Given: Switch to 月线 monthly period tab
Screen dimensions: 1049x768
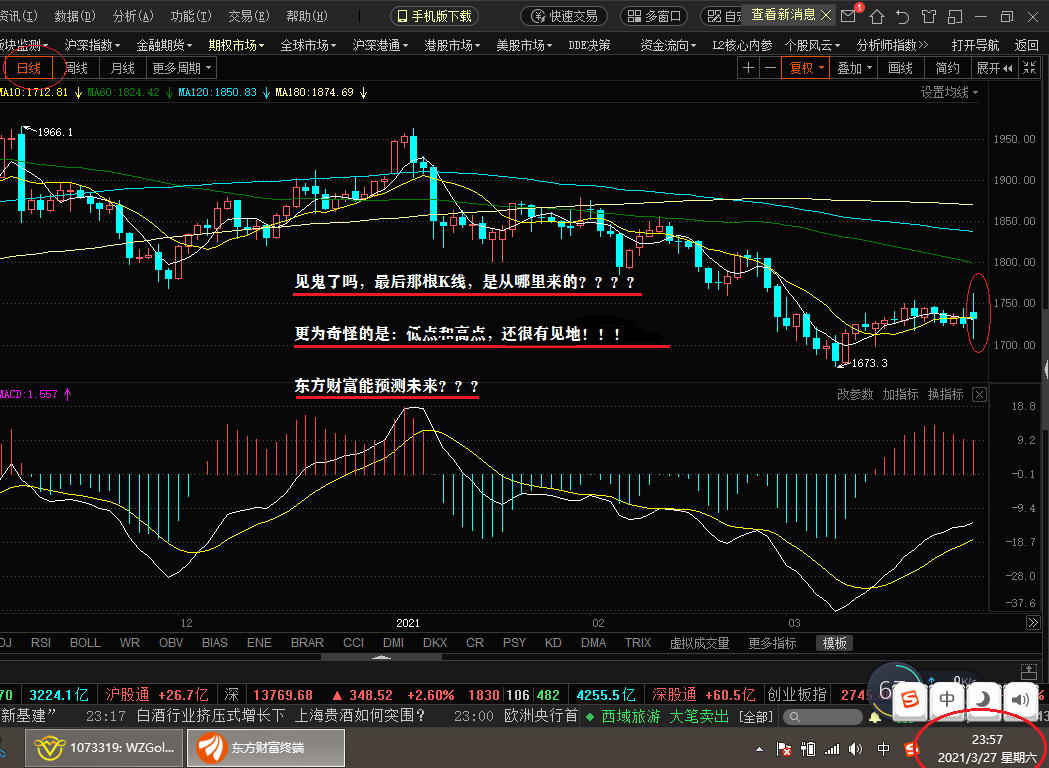Looking at the screenshot, I should pyautogui.click(x=122, y=68).
